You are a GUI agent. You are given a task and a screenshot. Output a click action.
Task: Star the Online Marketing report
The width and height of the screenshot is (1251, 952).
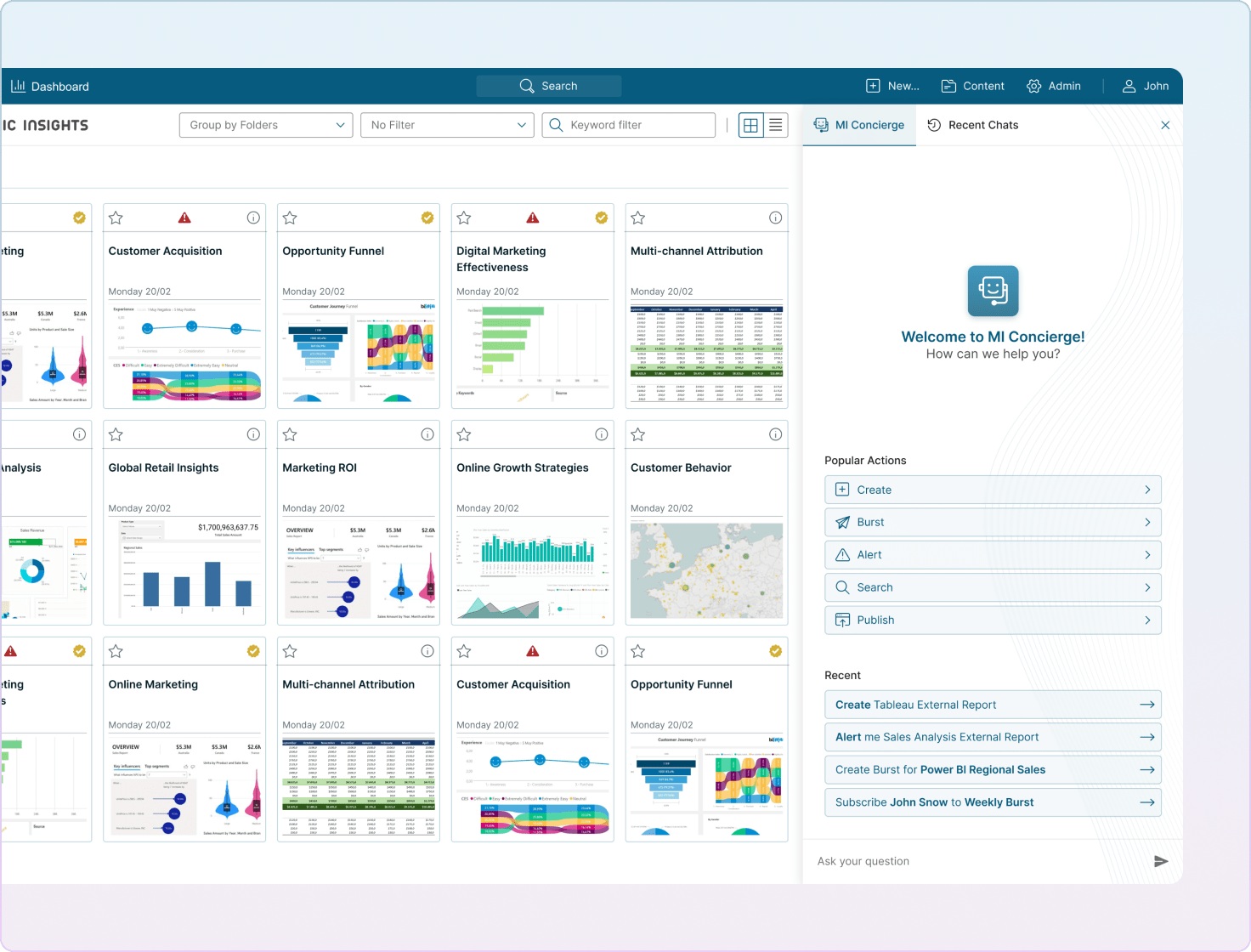point(116,651)
